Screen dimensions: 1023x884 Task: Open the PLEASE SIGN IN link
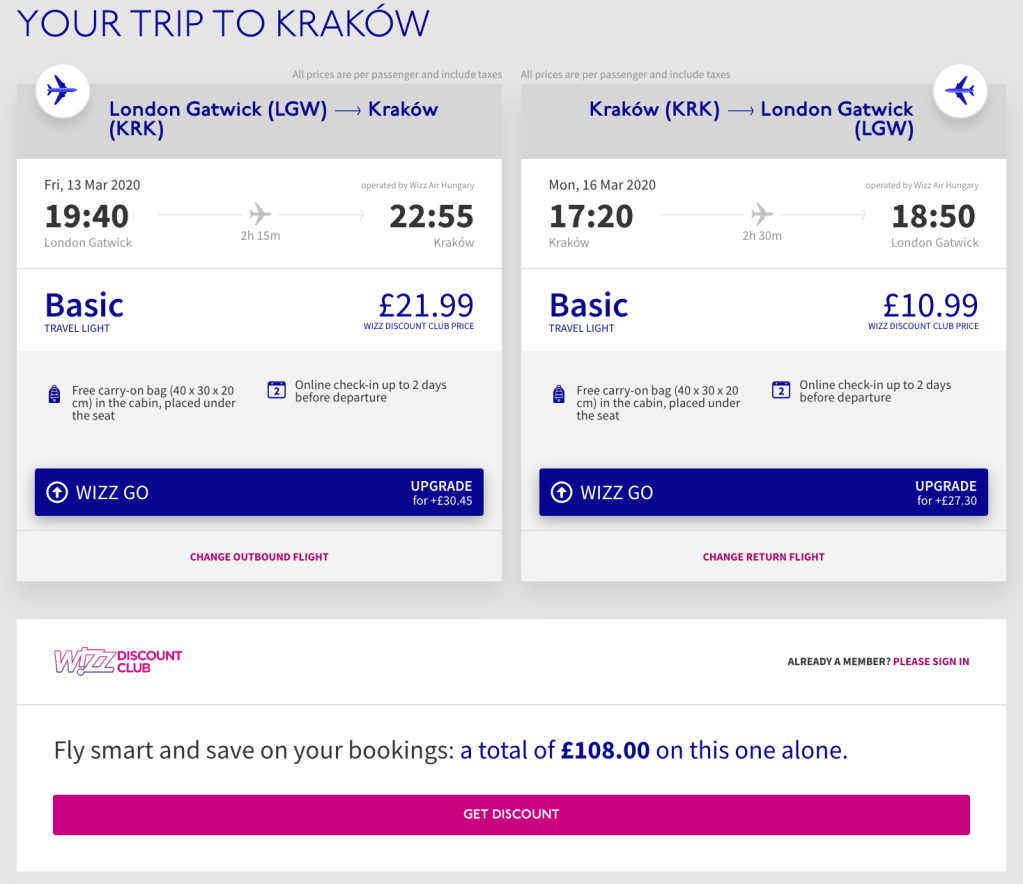coord(931,662)
